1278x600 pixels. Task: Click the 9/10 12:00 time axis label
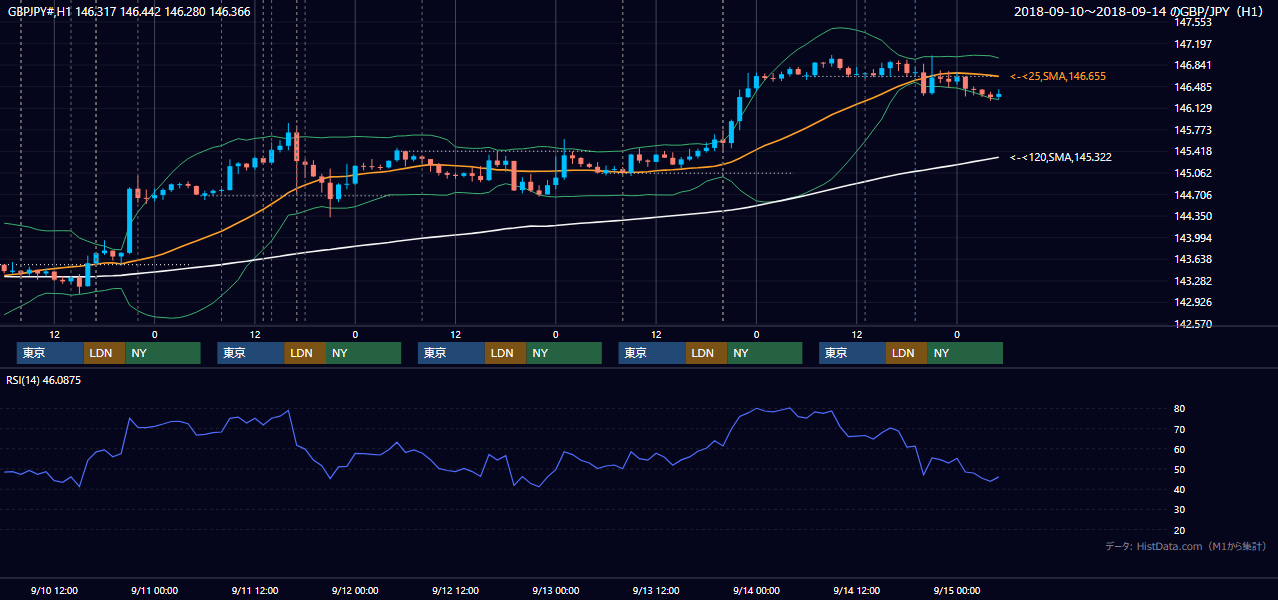54,591
